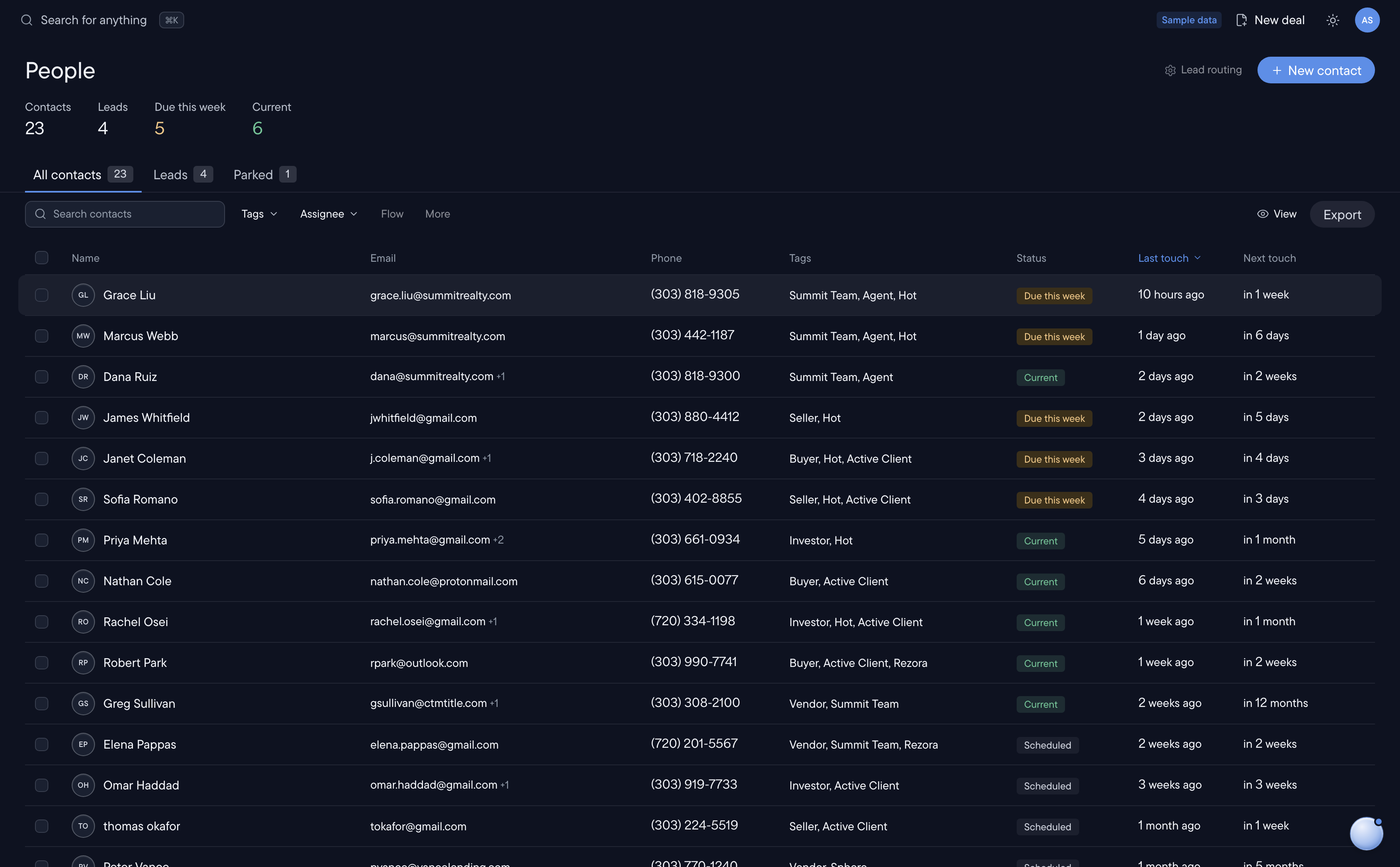Click the GL avatar for Grace Liu

click(x=83, y=295)
